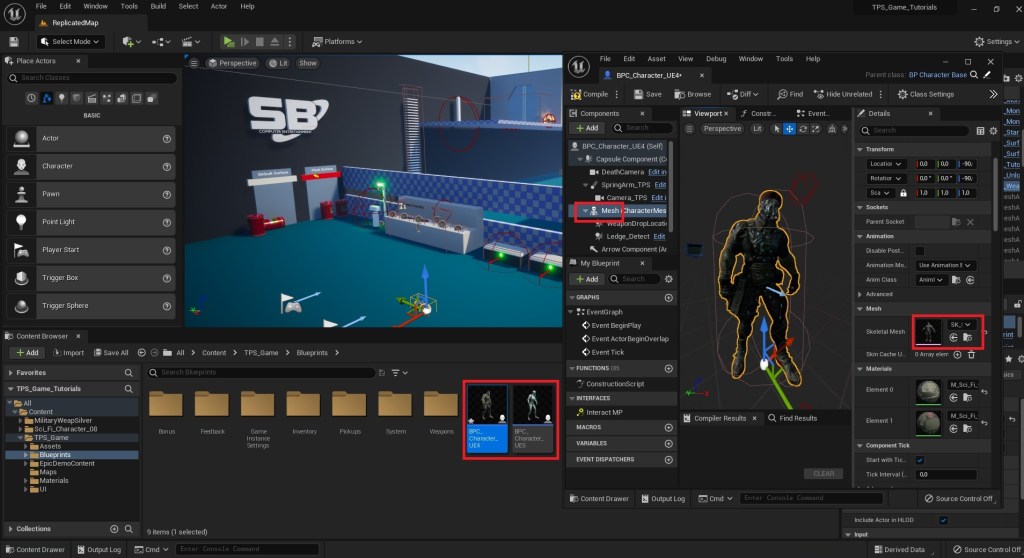Add new function with plus icon in Functions
This screenshot has width=1024, height=558.
point(668,368)
